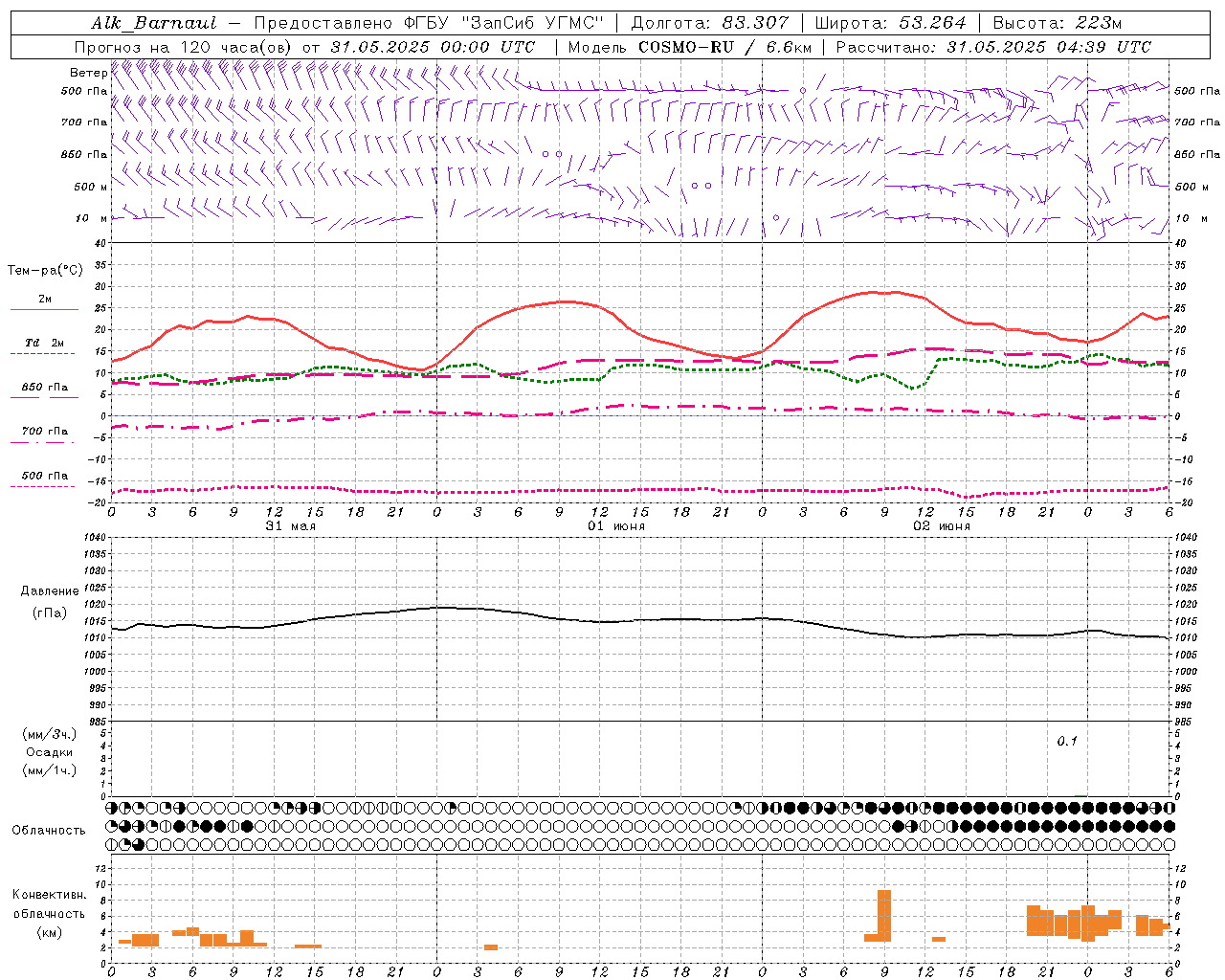
Task: Click the '(гПа)' unit under Давление
Action: pyautogui.click(x=50, y=612)
